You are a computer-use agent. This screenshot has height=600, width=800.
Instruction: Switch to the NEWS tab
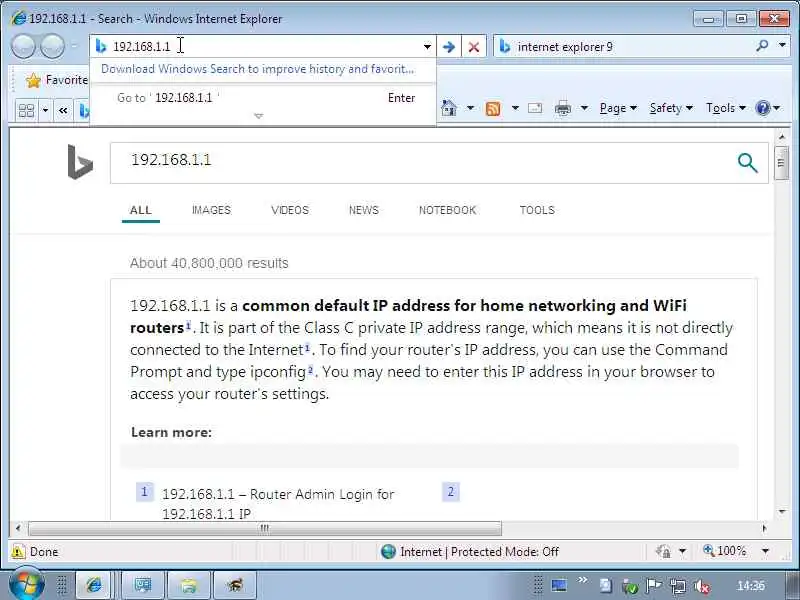click(x=364, y=210)
